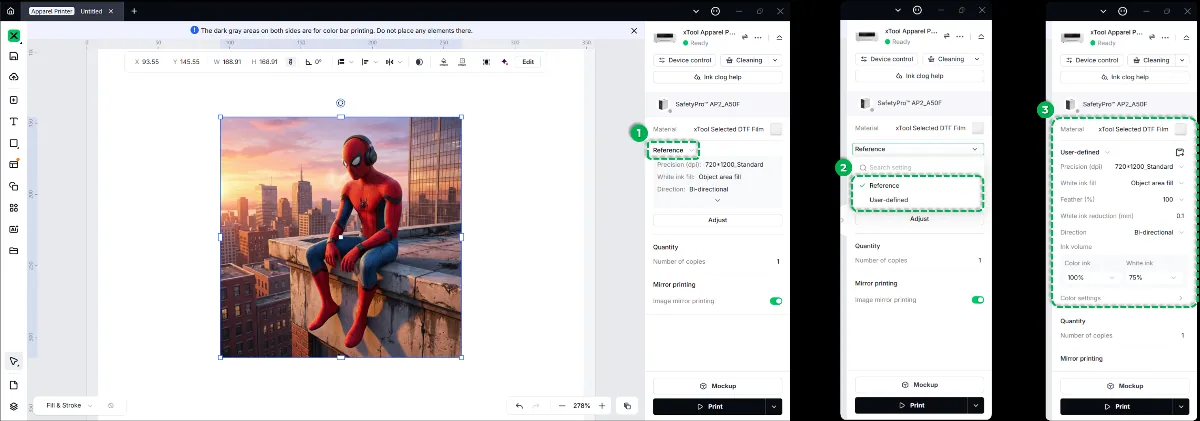Click the Edit button in top toolbar

tap(528, 62)
